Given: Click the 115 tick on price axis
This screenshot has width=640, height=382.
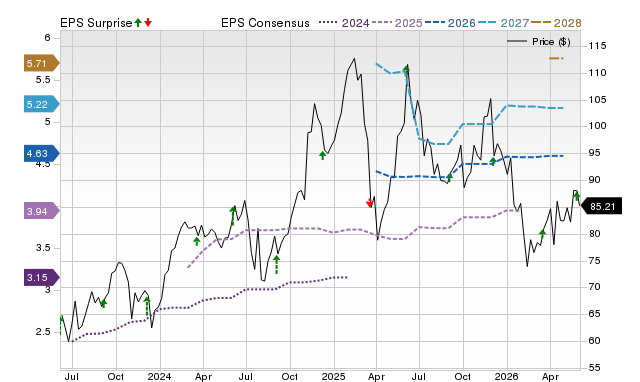Looking at the screenshot, I should (x=597, y=46).
